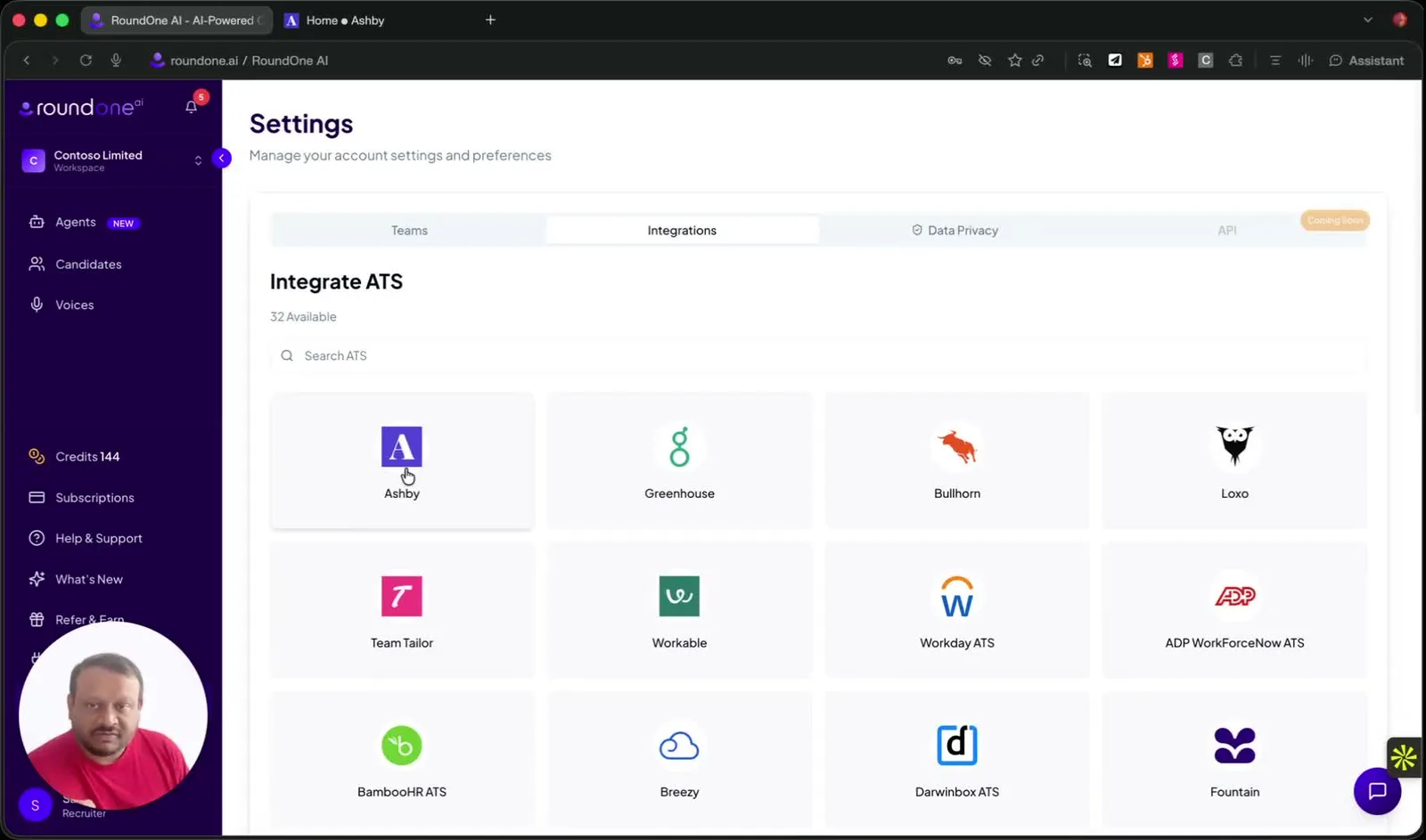The width and height of the screenshot is (1426, 840).
Task: Bookmark this page with the star icon
Action: click(1014, 61)
